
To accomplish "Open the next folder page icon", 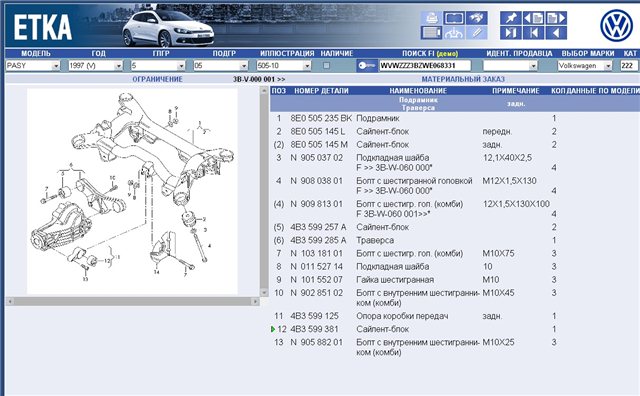I will [x=556, y=18].
